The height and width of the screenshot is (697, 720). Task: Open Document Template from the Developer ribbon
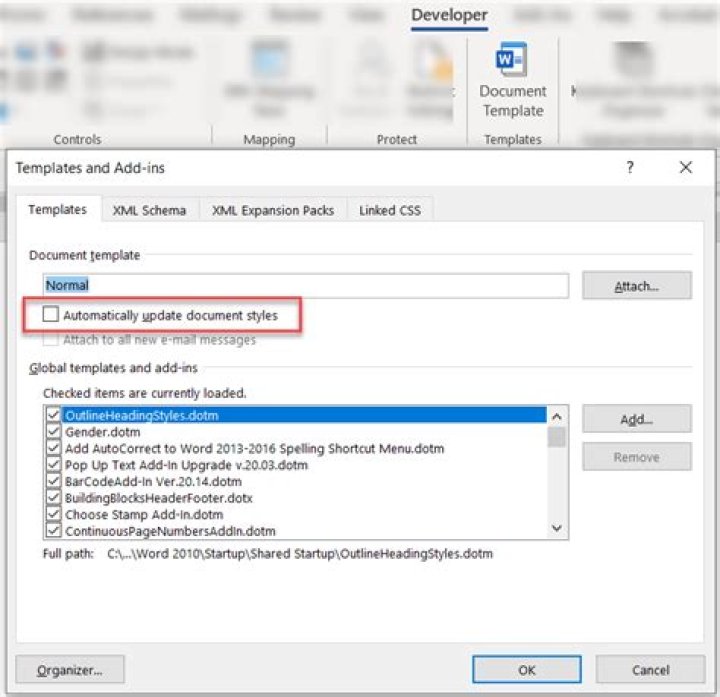[512, 80]
